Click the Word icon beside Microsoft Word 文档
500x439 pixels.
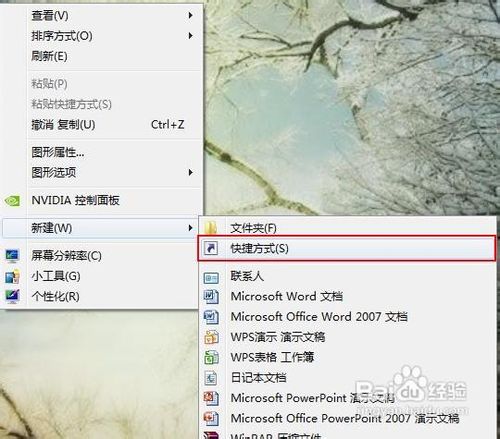pyautogui.click(x=211, y=296)
